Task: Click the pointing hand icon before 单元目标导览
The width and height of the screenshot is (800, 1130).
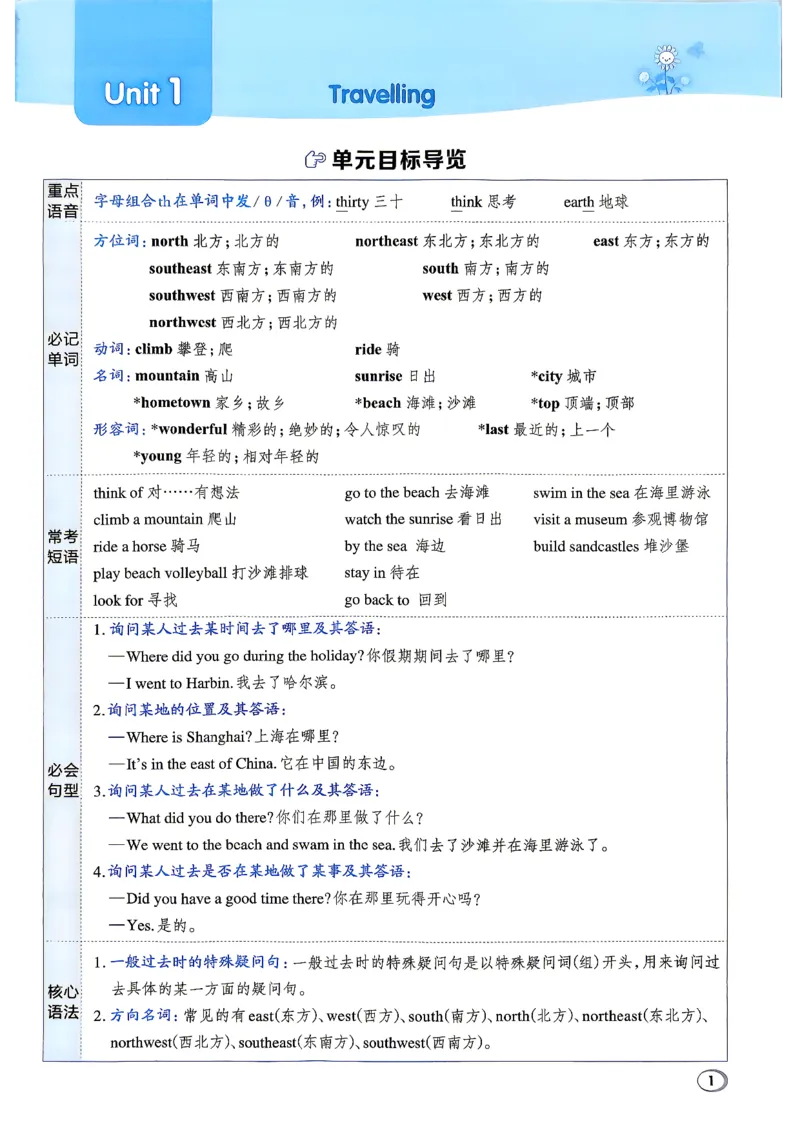Action: click(315, 159)
